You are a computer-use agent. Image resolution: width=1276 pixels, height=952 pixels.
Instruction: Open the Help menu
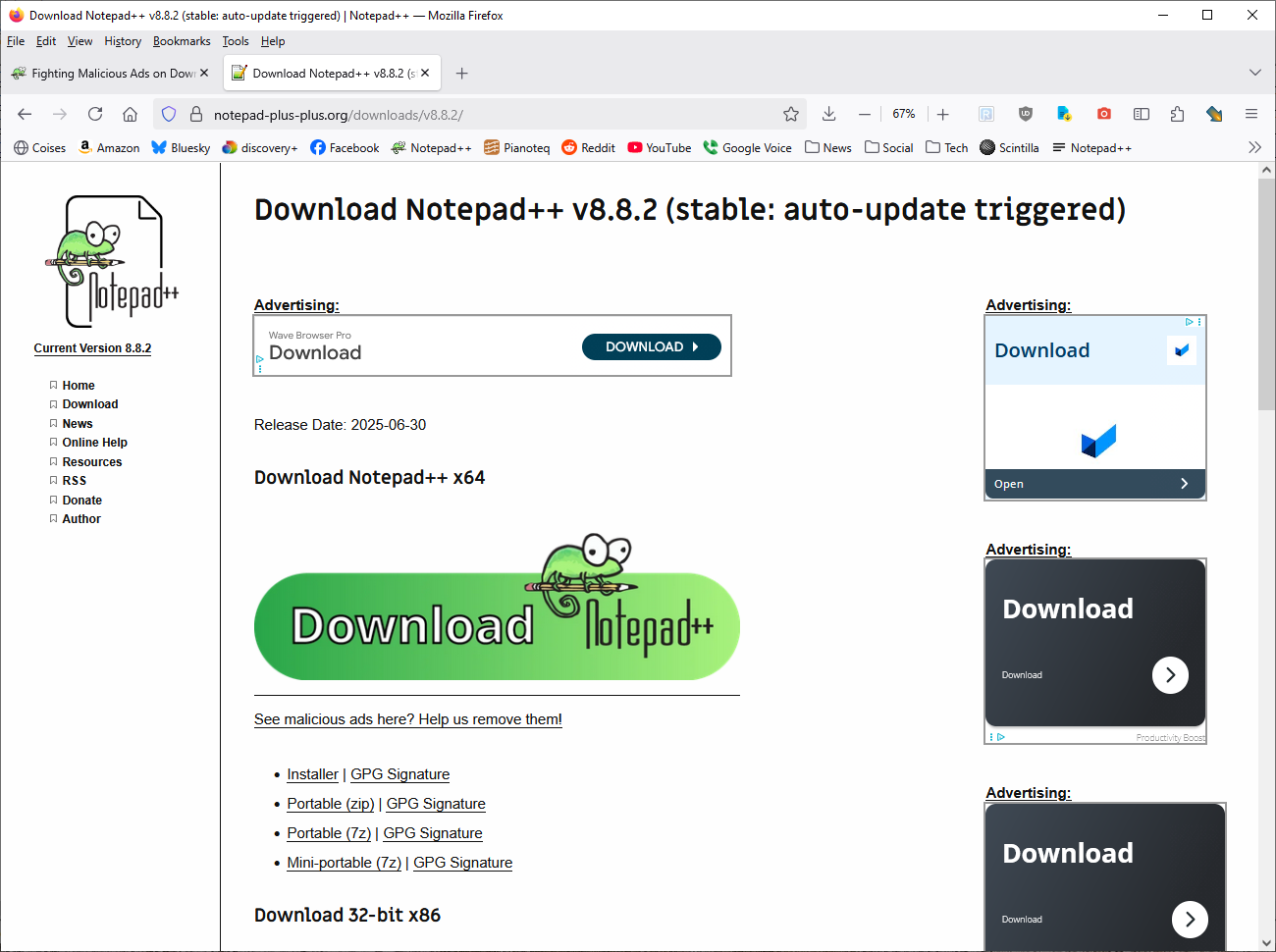[273, 41]
